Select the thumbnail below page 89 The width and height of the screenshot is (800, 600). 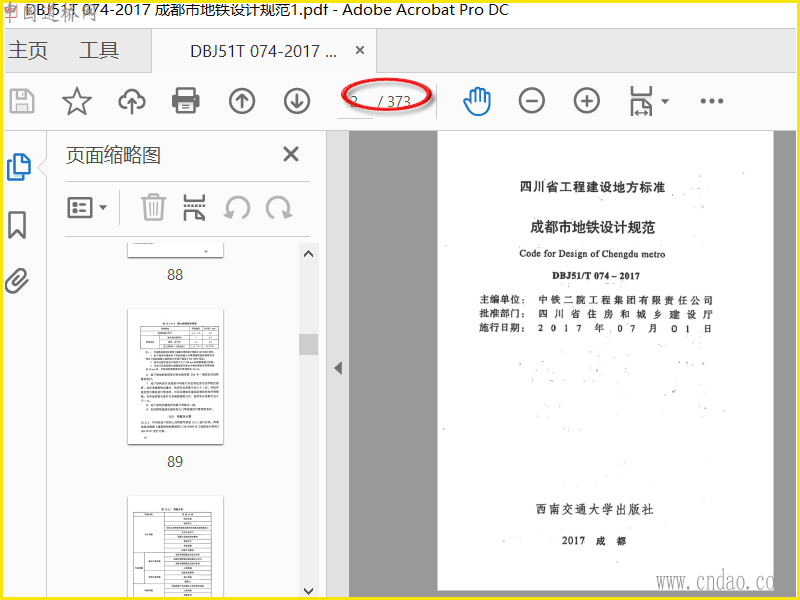[176, 546]
